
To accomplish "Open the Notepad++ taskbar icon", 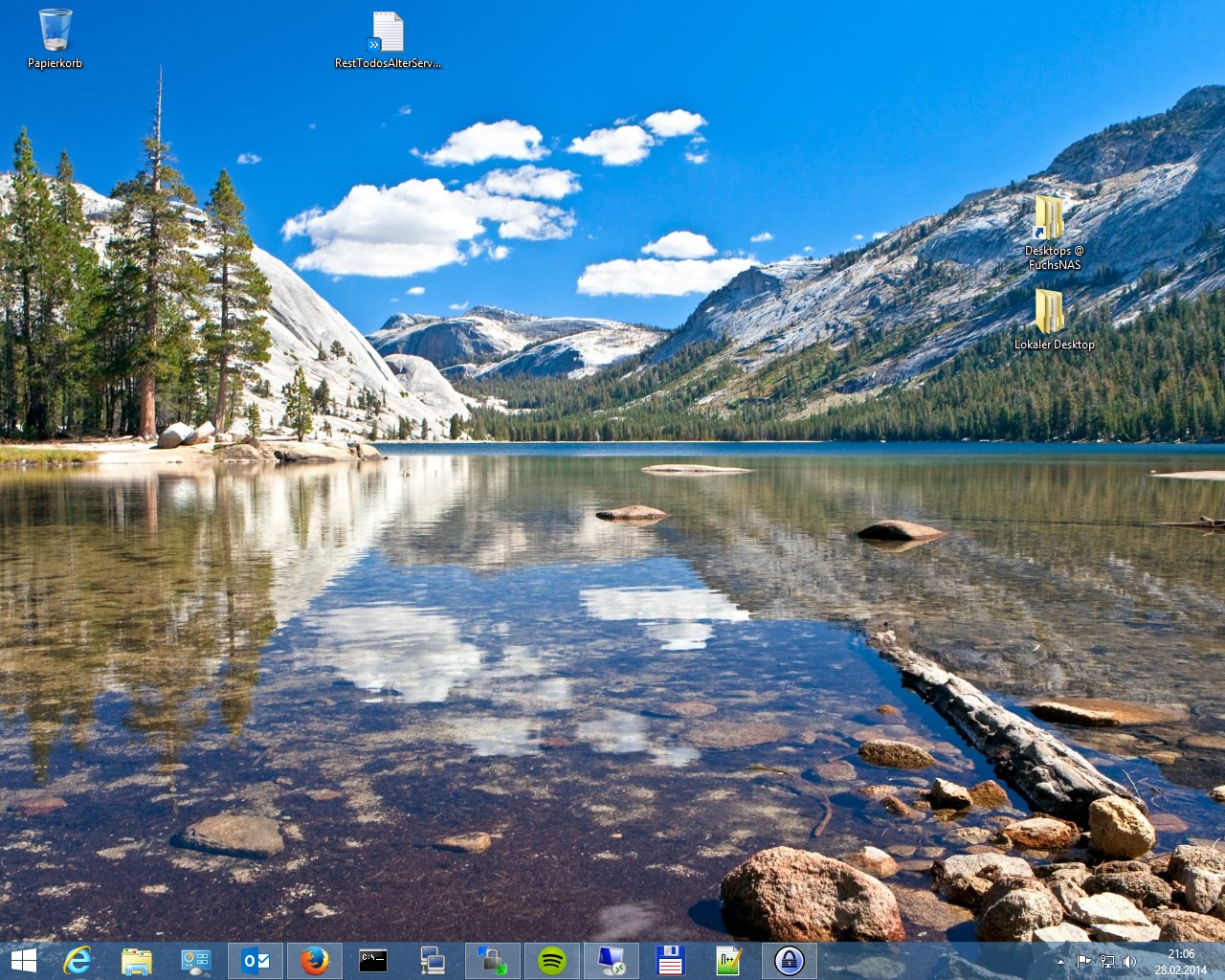I will tap(729, 961).
